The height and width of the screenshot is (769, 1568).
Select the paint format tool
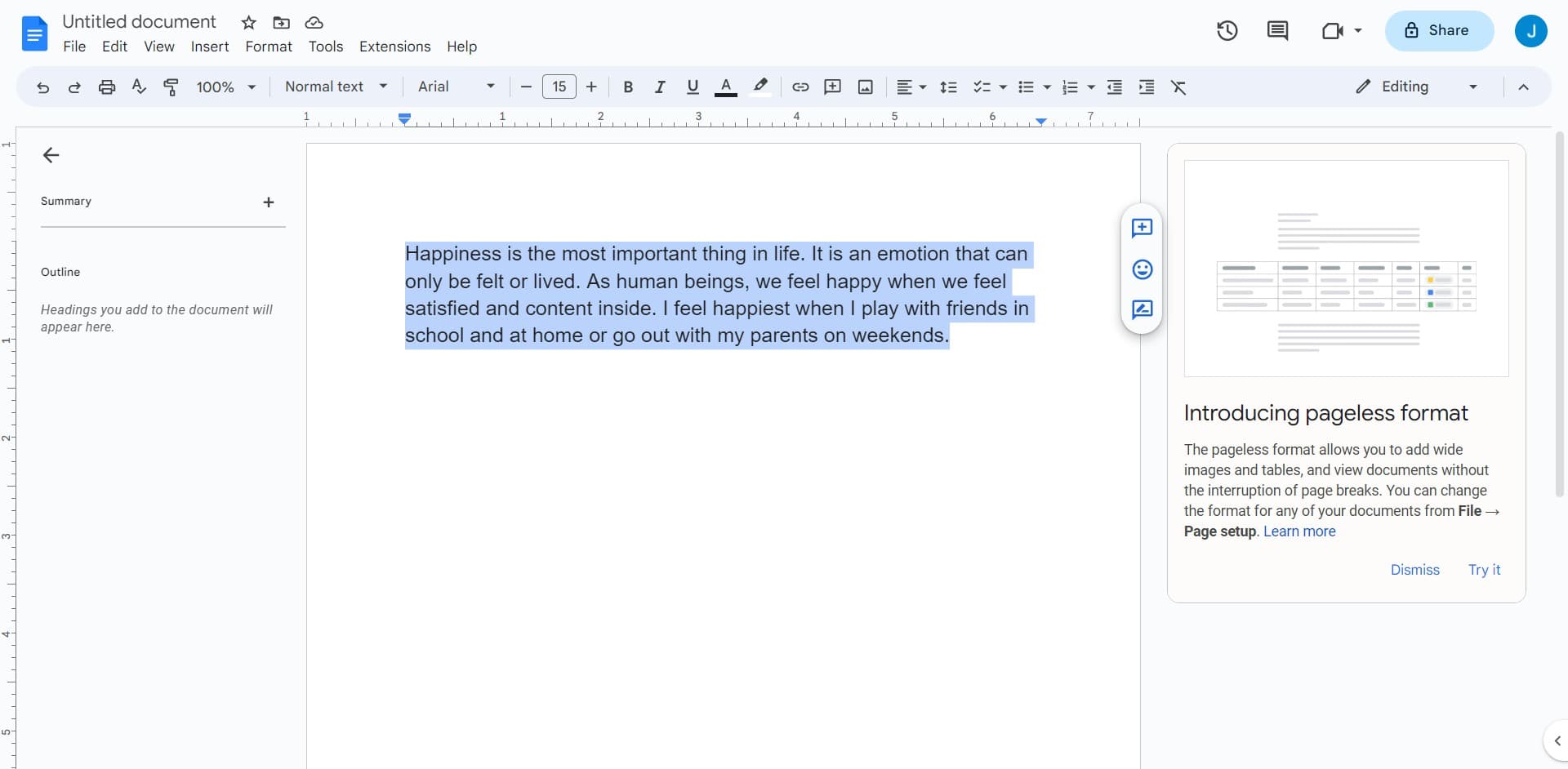pyautogui.click(x=171, y=87)
